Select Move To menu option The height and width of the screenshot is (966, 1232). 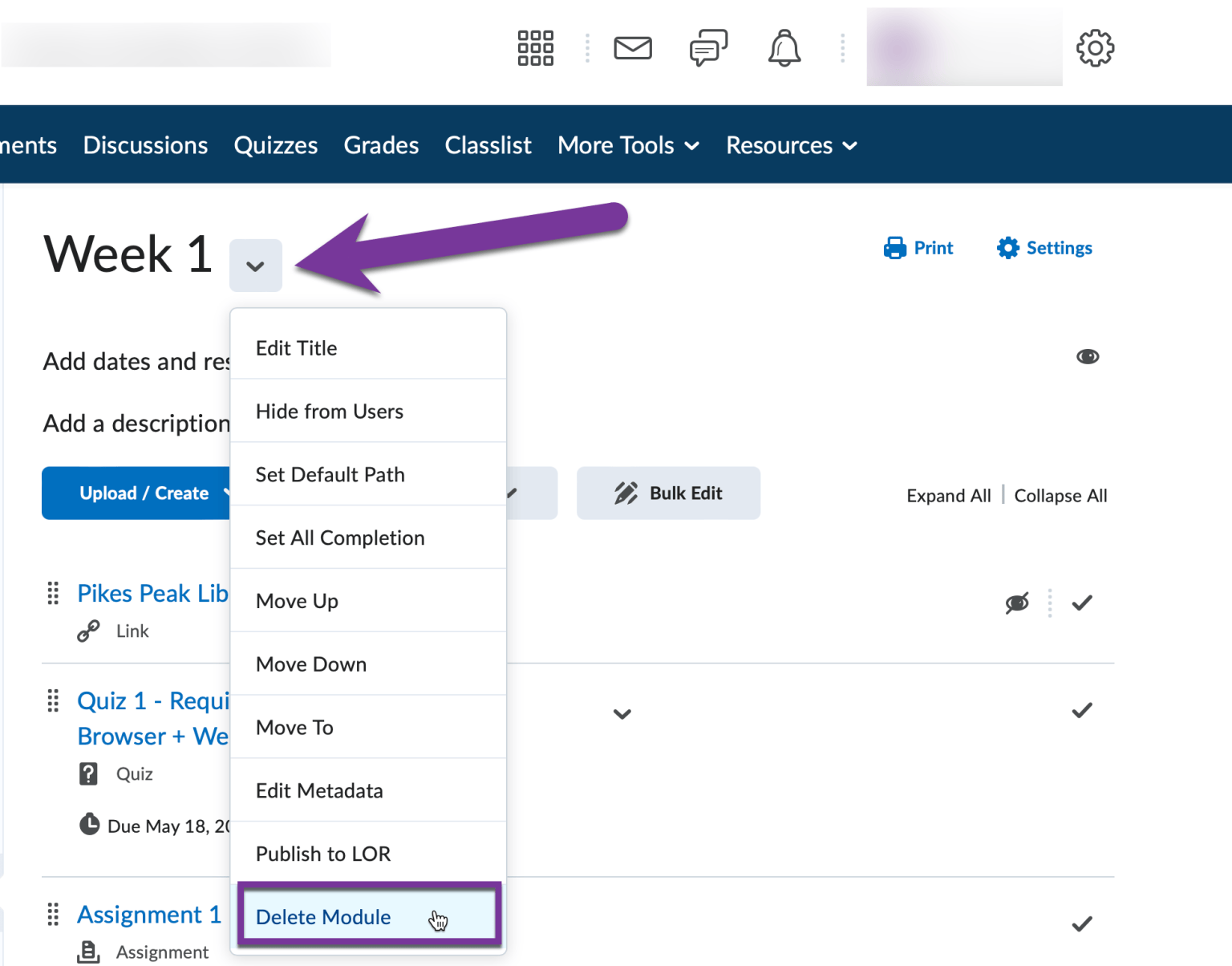[x=368, y=727]
